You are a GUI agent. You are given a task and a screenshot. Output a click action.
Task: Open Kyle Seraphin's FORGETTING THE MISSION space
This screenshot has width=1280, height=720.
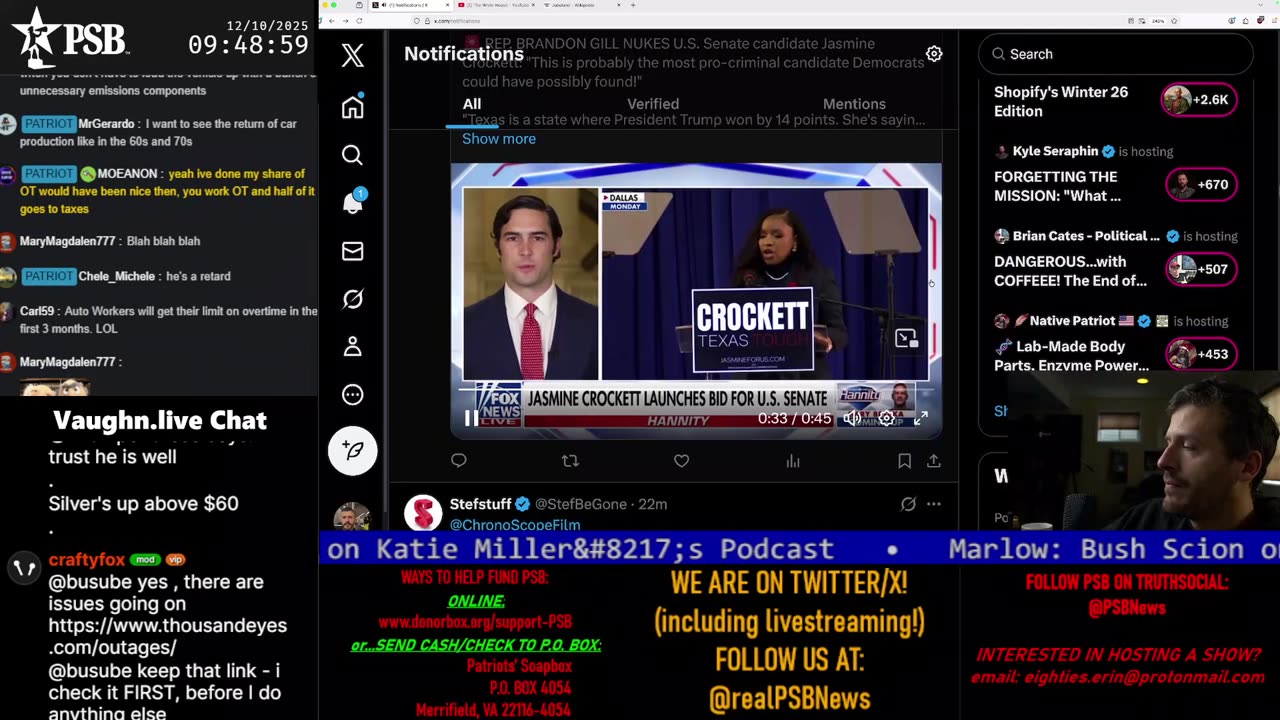pos(1057,186)
